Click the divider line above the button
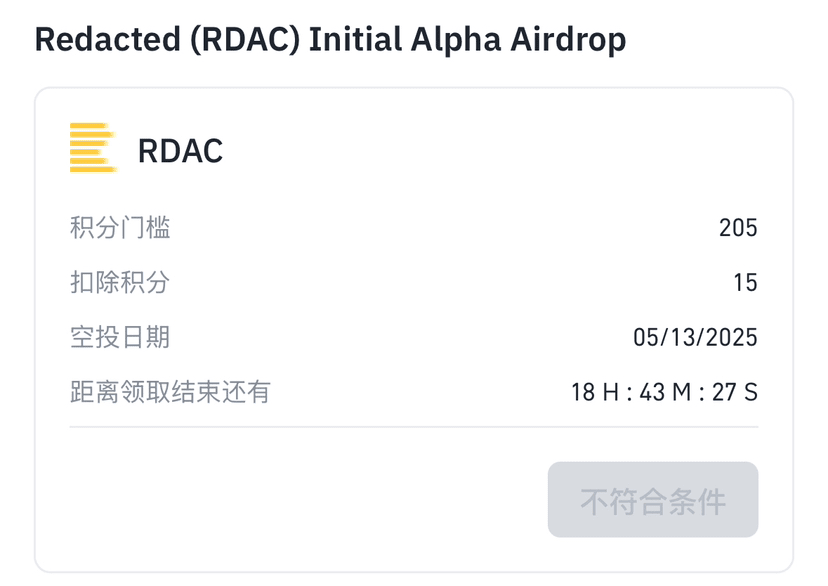Screen dimensions: 828x586 point(414,427)
